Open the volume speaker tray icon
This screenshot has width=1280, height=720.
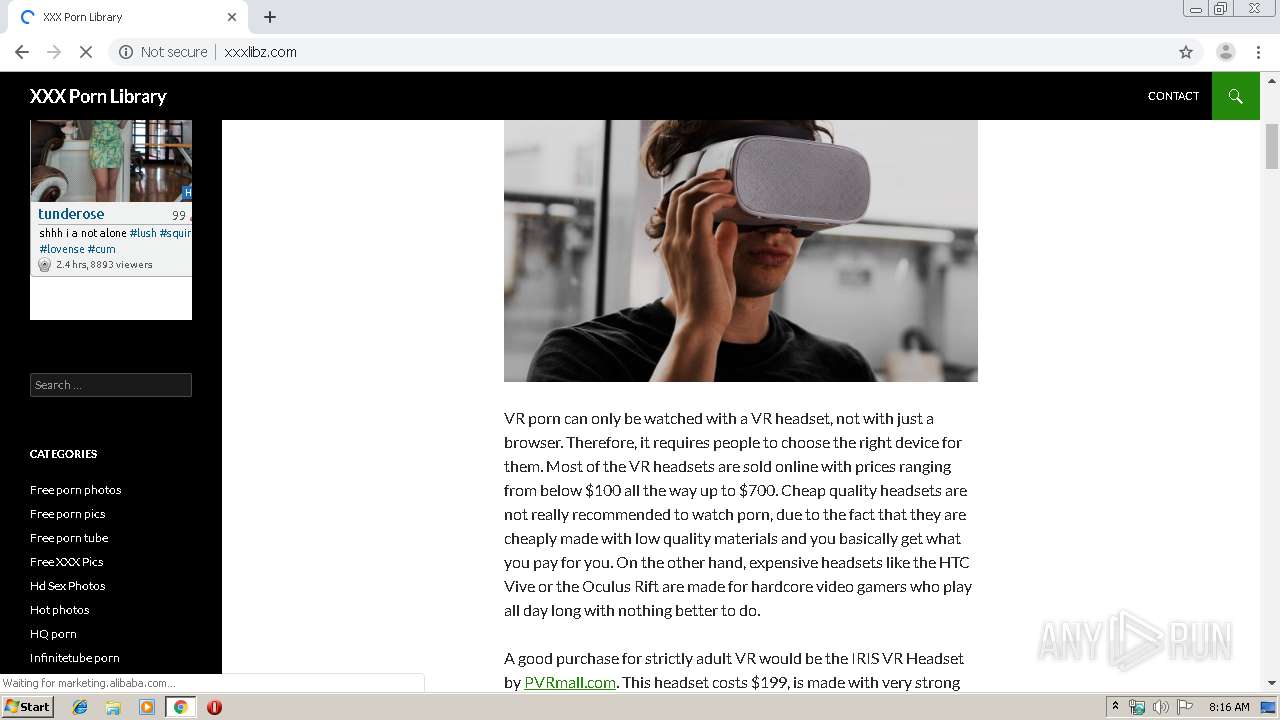click(1161, 707)
